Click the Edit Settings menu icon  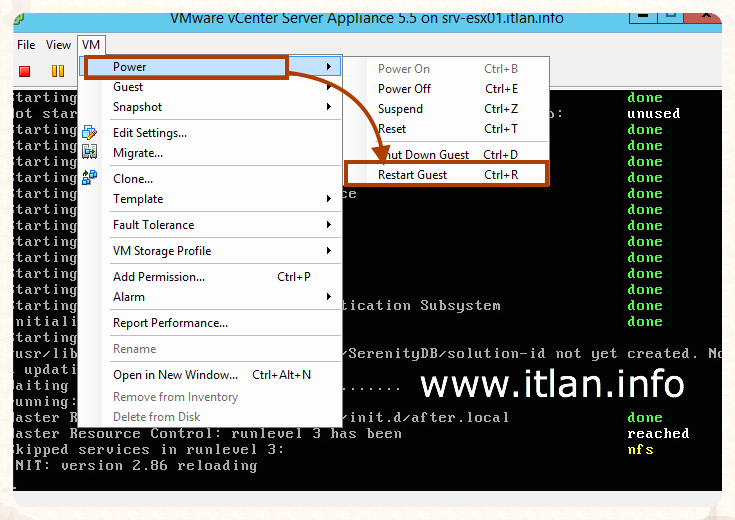90,133
